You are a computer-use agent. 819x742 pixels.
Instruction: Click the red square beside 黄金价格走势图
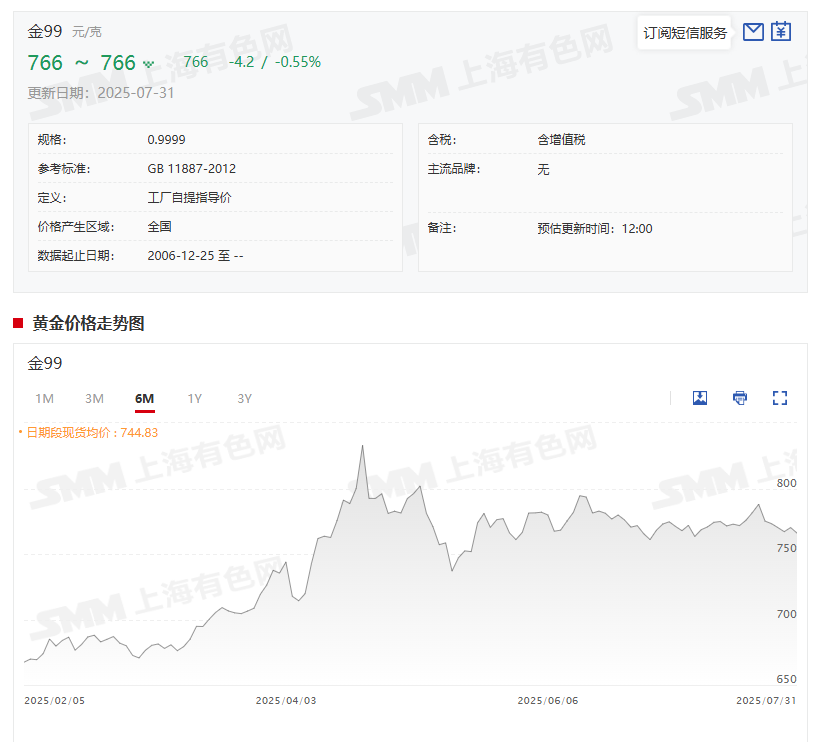coord(18,323)
